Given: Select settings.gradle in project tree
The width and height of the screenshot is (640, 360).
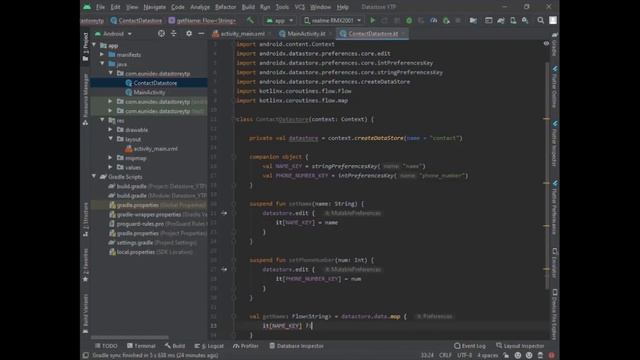Looking at the screenshot, I should pyautogui.click(x=135, y=242).
